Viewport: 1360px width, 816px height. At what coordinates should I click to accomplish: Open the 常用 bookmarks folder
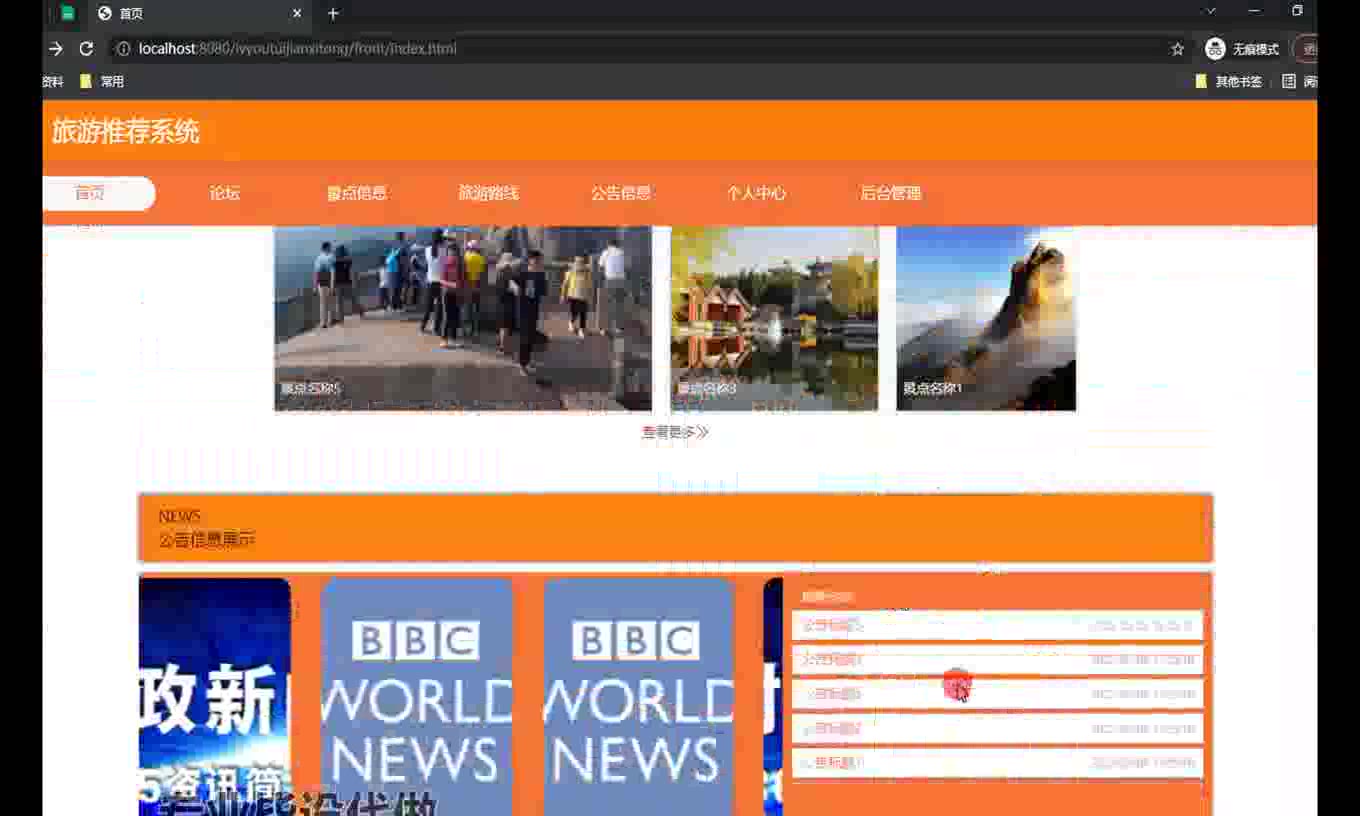[x=102, y=82]
